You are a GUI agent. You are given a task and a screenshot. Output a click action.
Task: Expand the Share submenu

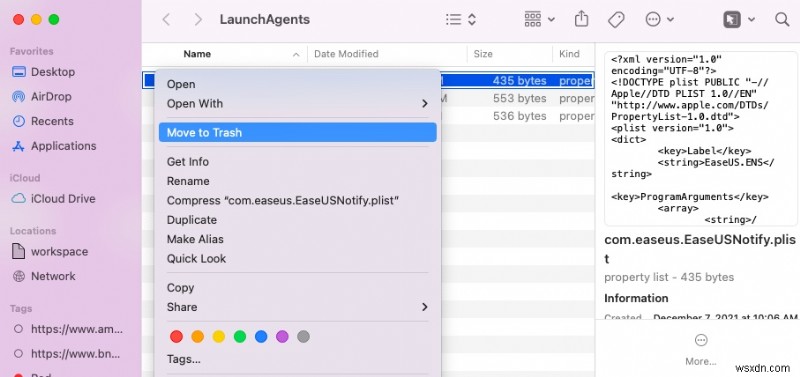(x=297, y=307)
